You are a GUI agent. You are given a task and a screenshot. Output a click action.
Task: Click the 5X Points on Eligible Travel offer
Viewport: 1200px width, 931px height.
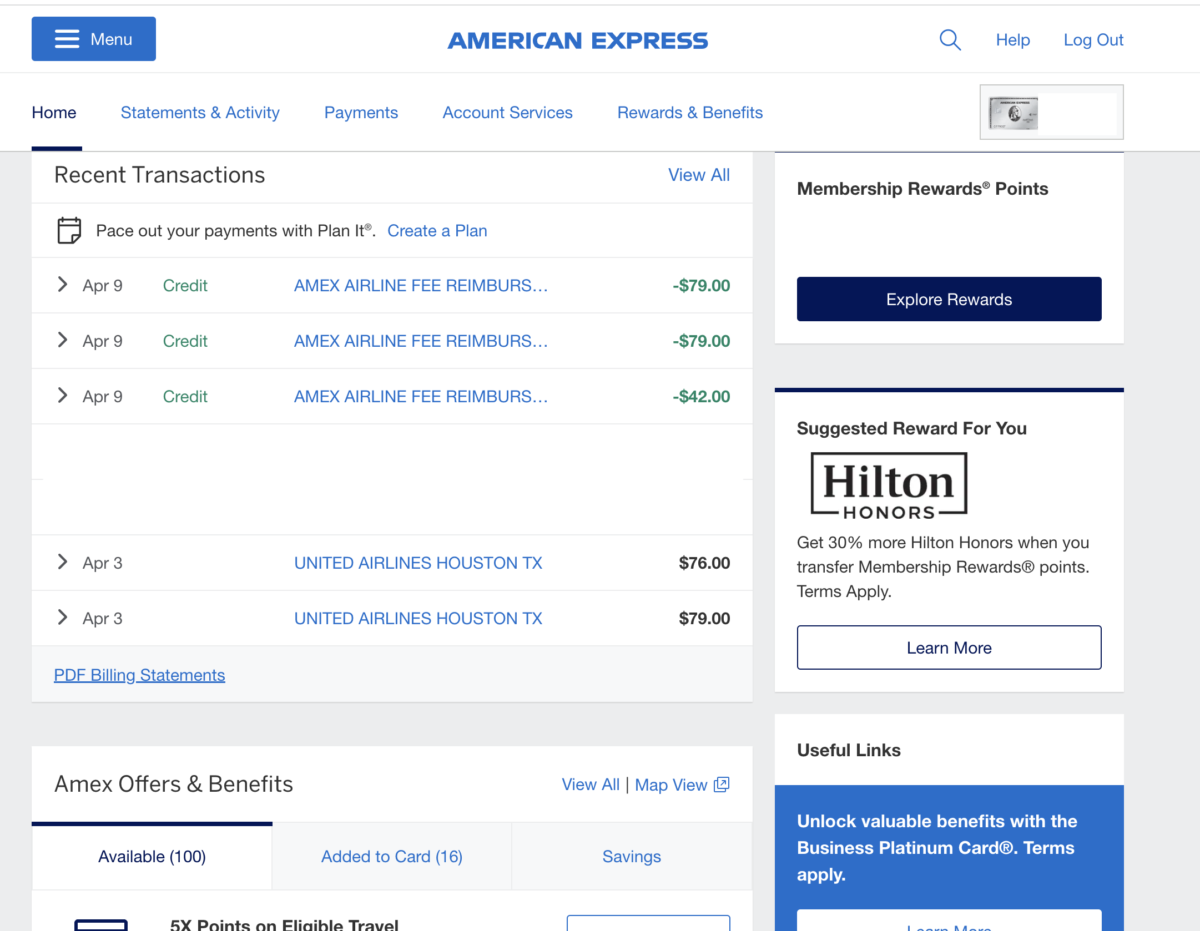point(284,924)
